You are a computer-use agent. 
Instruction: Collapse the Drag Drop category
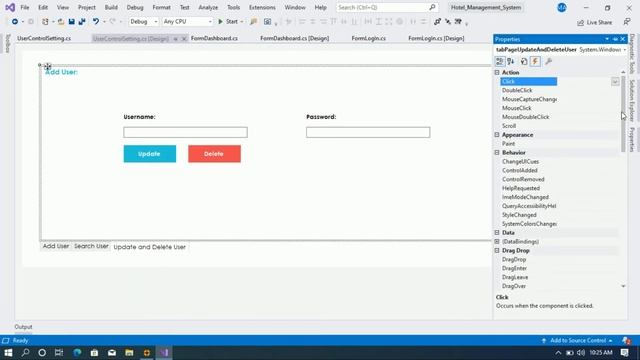(497, 251)
